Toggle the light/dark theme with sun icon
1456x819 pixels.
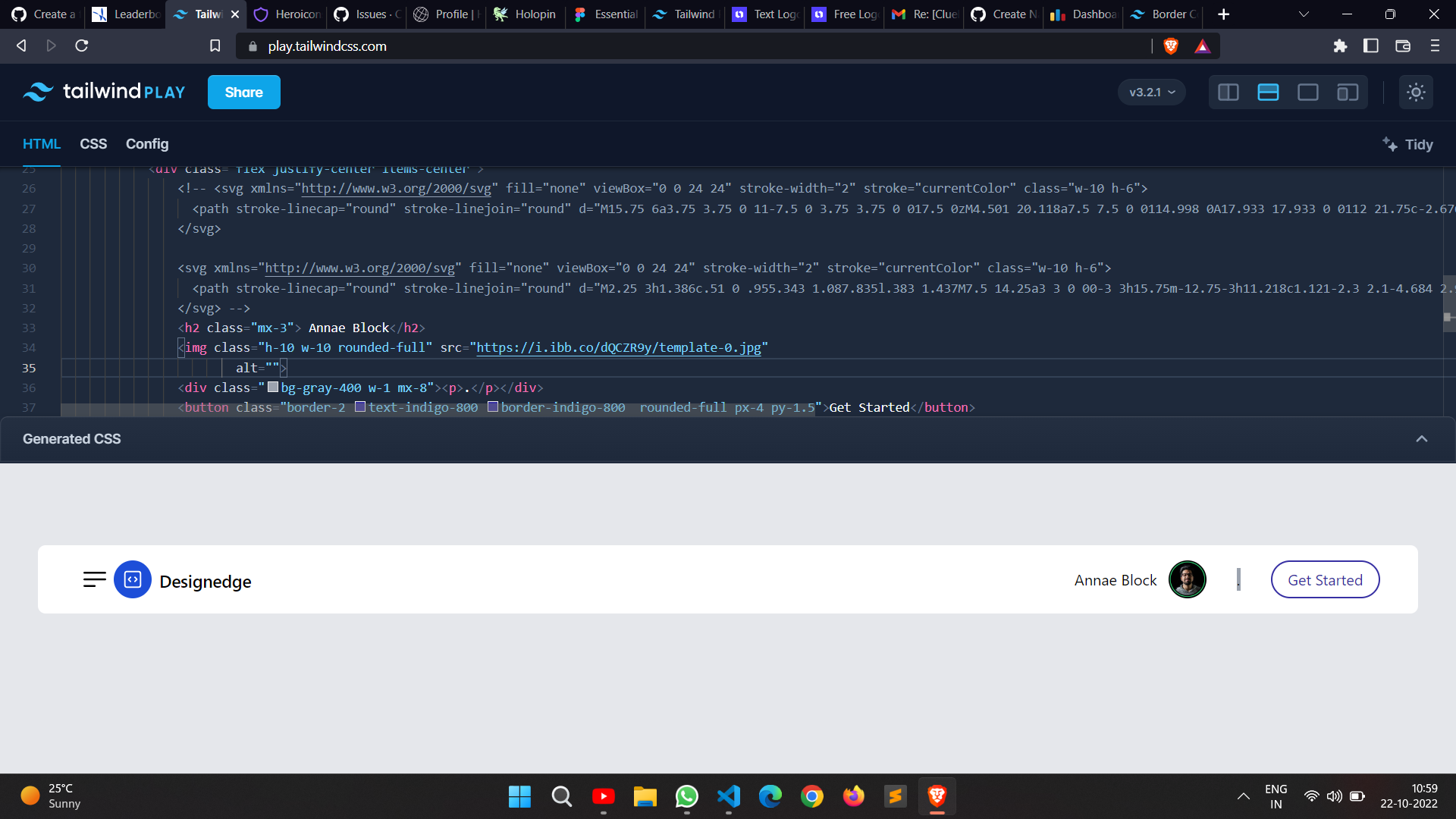click(1417, 92)
